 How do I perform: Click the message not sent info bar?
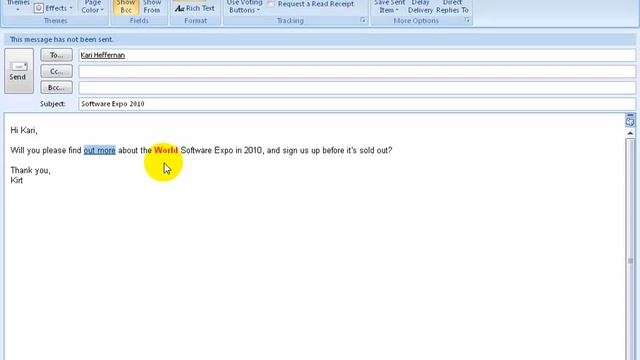point(320,39)
